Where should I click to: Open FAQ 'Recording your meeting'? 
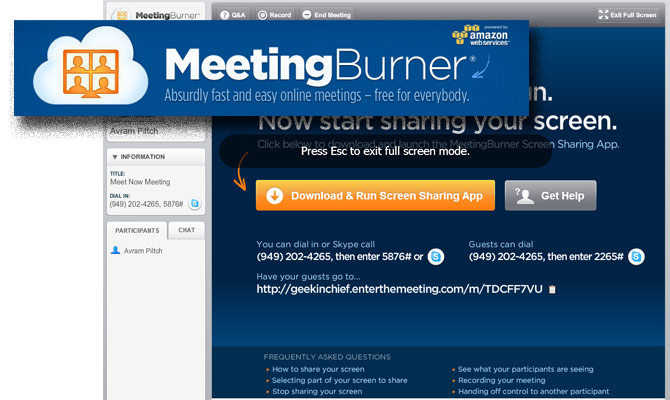pos(502,380)
